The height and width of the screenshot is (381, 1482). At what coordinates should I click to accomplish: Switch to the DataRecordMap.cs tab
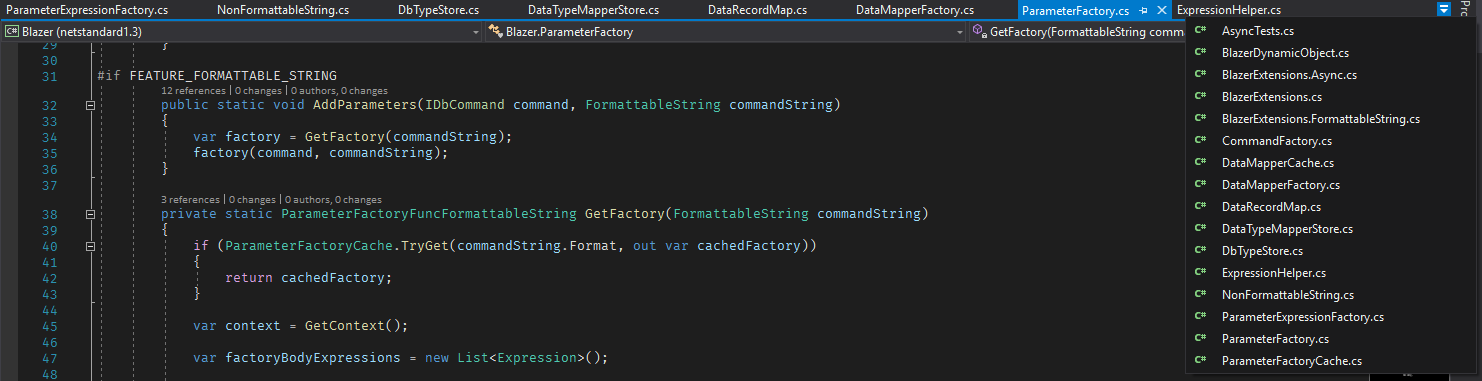(757, 10)
